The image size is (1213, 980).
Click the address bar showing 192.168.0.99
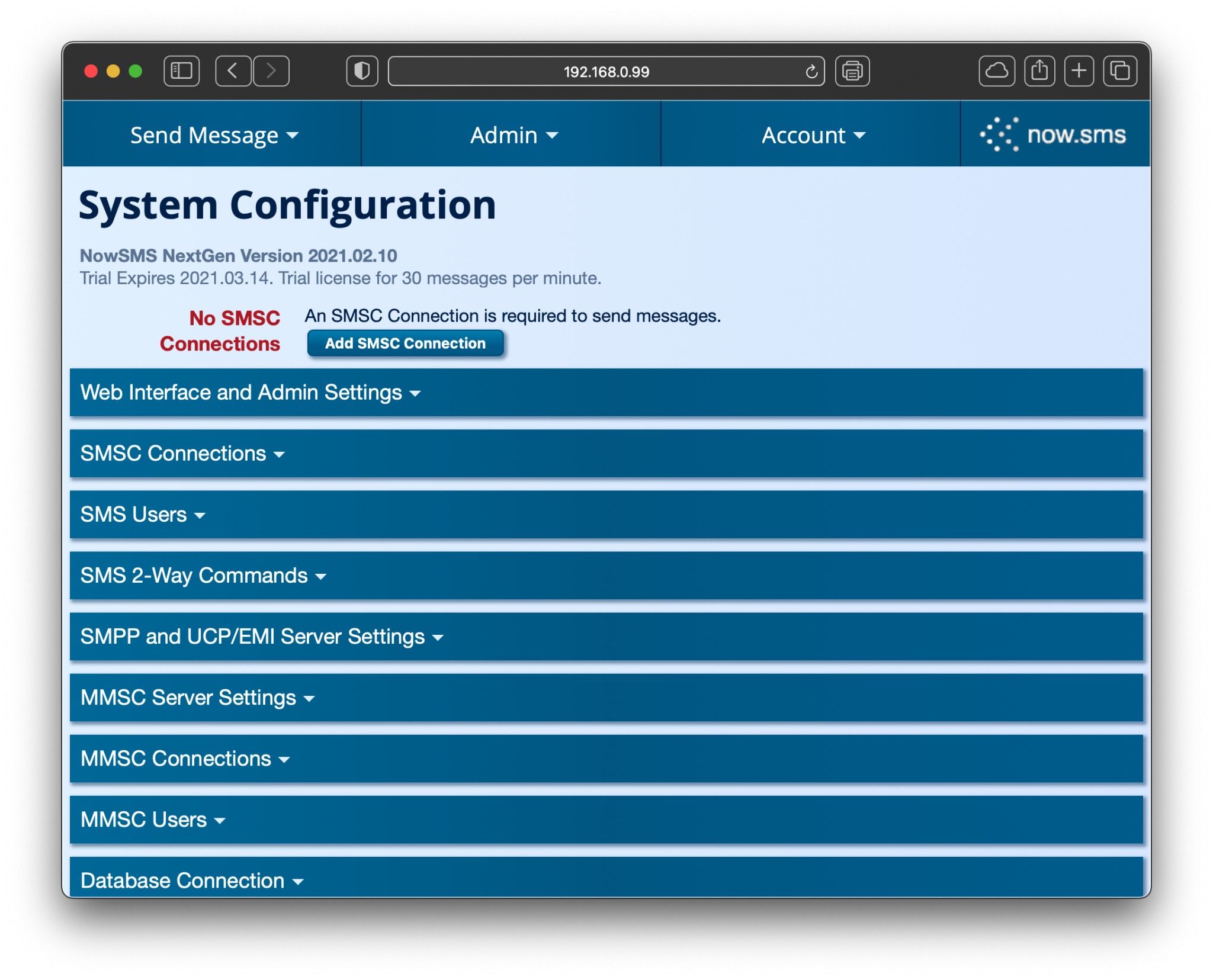[605, 72]
